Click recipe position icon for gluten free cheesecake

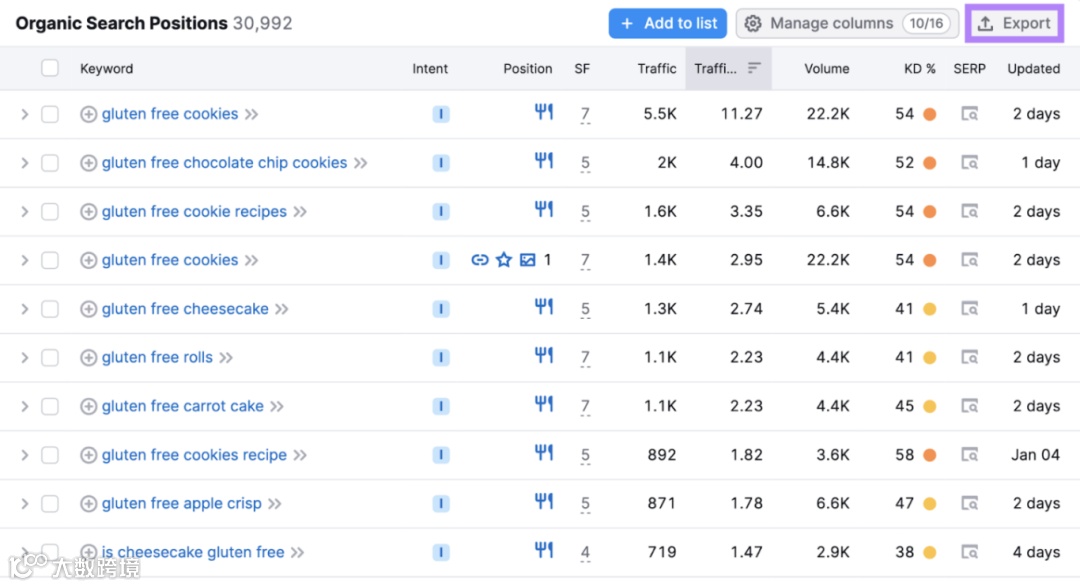(543, 306)
